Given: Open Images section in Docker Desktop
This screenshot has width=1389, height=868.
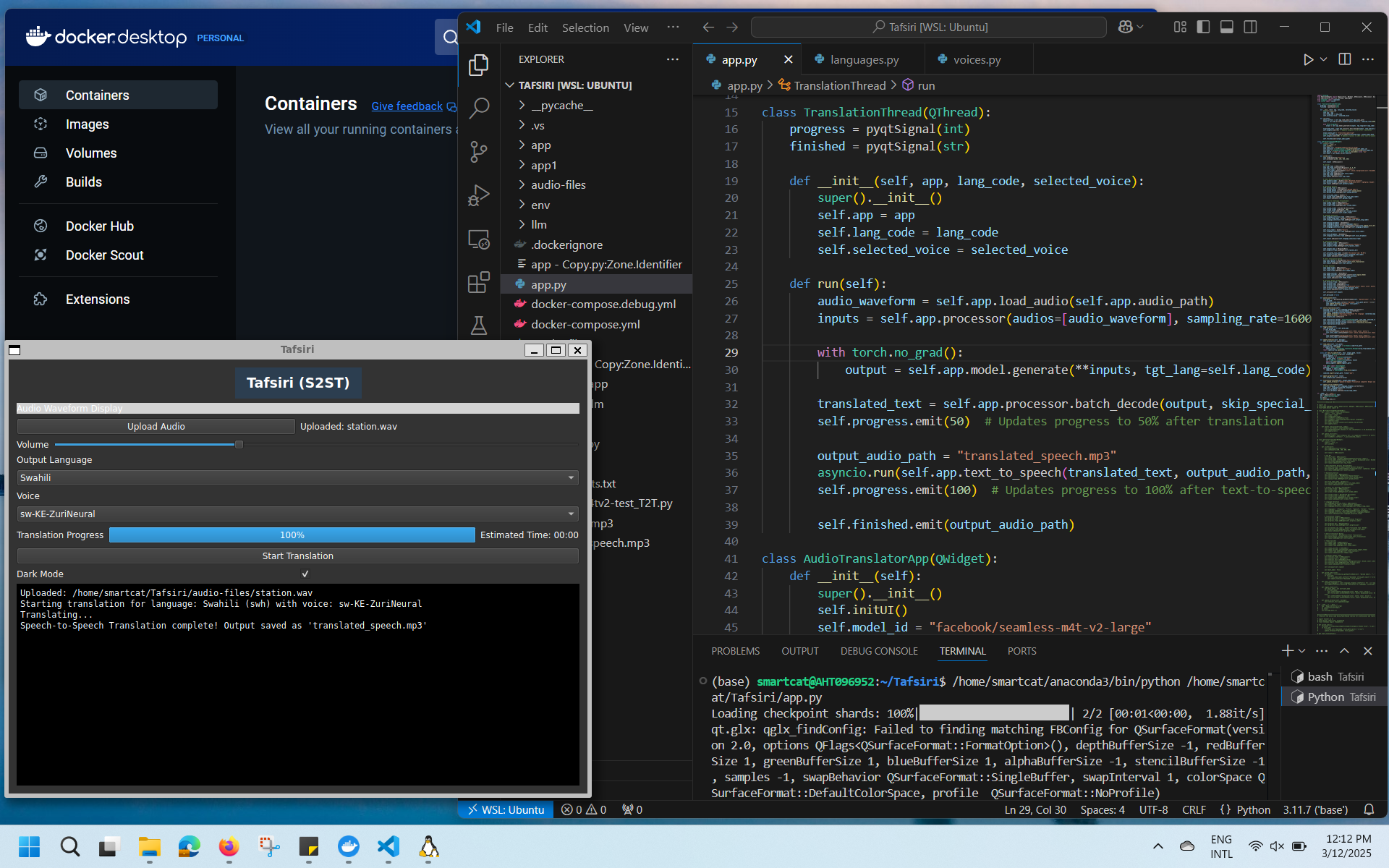Looking at the screenshot, I should coord(118,124).
